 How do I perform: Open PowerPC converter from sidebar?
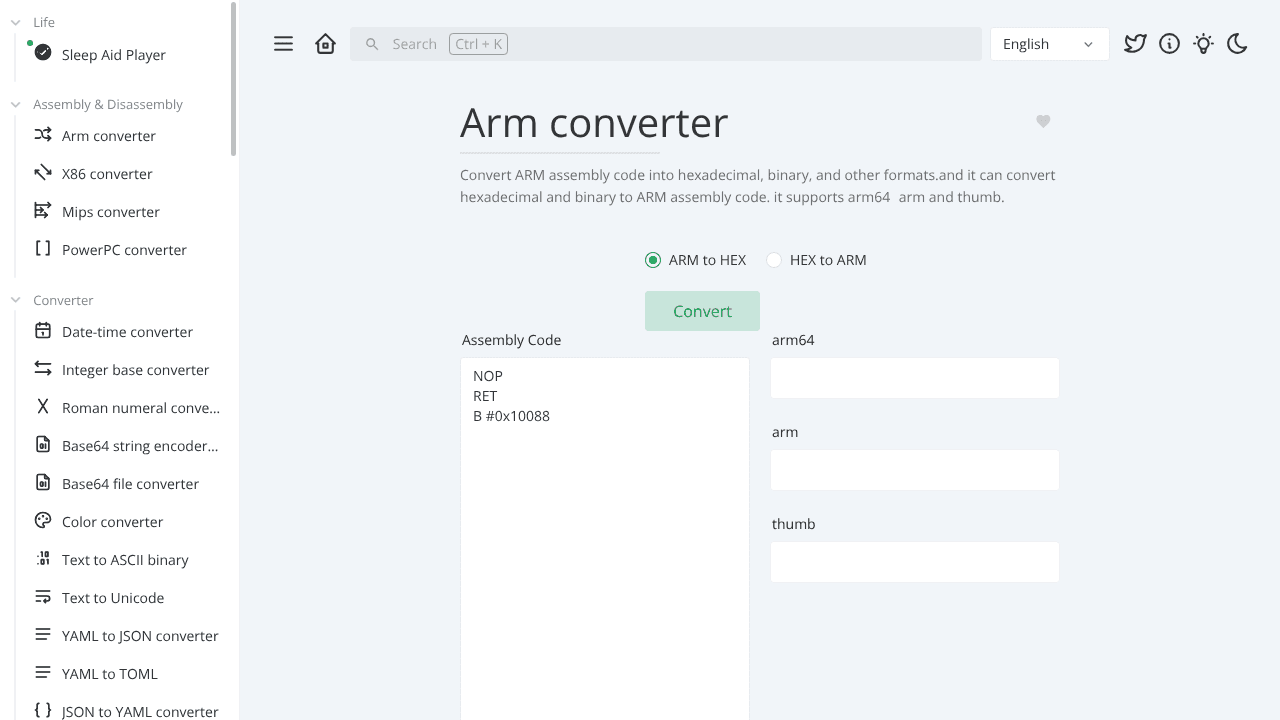point(124,250)
